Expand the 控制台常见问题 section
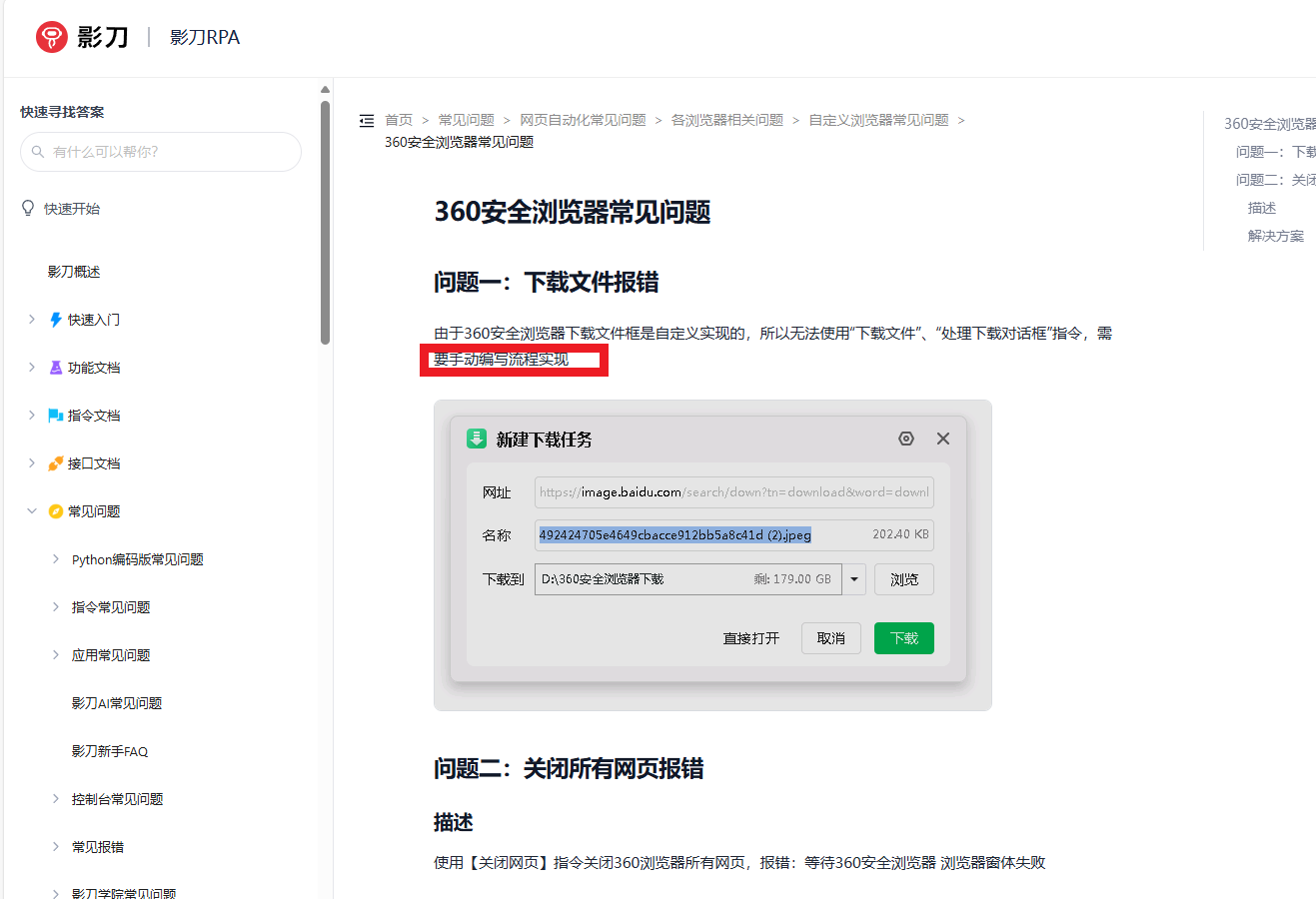The height and width of the screenshot is (899, 1316). click(x=56, y=799)
